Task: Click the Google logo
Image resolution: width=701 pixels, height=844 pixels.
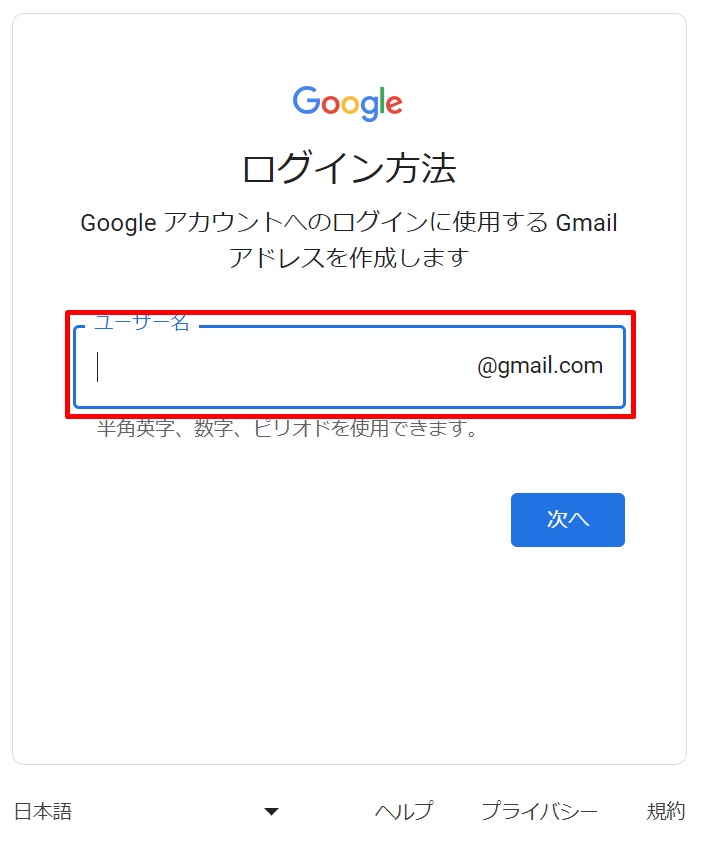Action: [x=348, y=103]
